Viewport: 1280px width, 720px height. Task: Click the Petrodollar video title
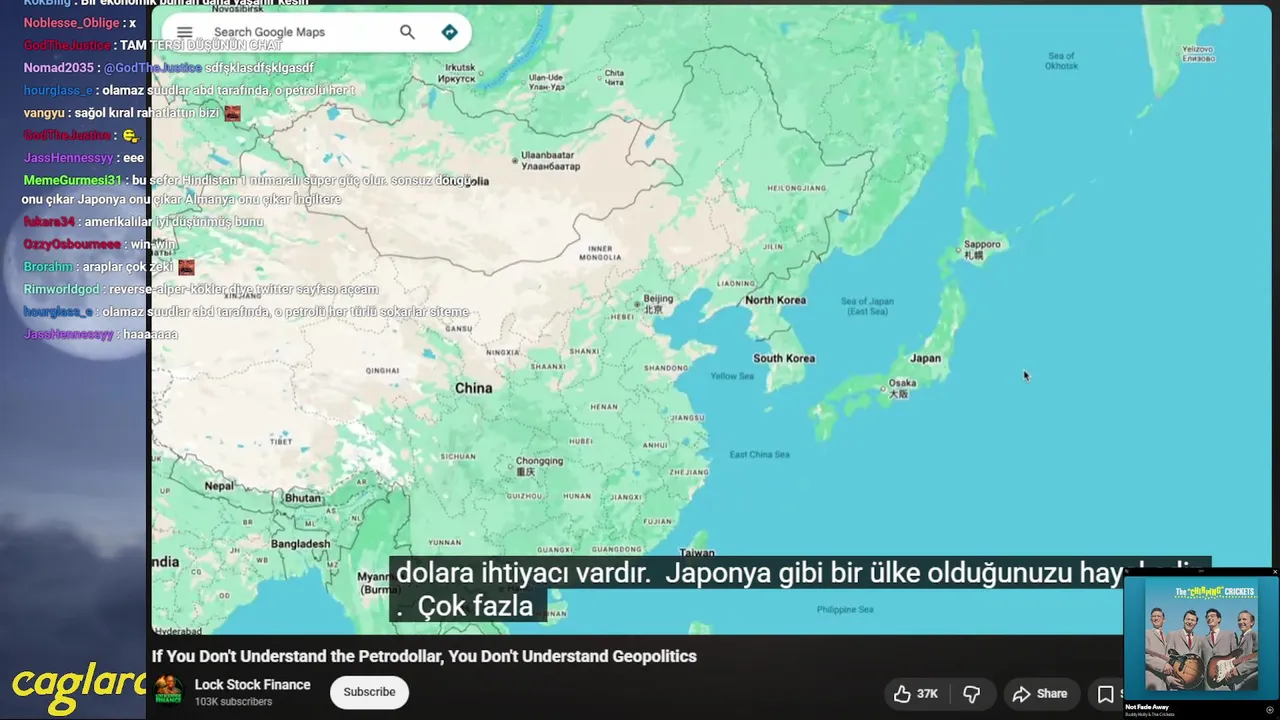click(424, 656)
